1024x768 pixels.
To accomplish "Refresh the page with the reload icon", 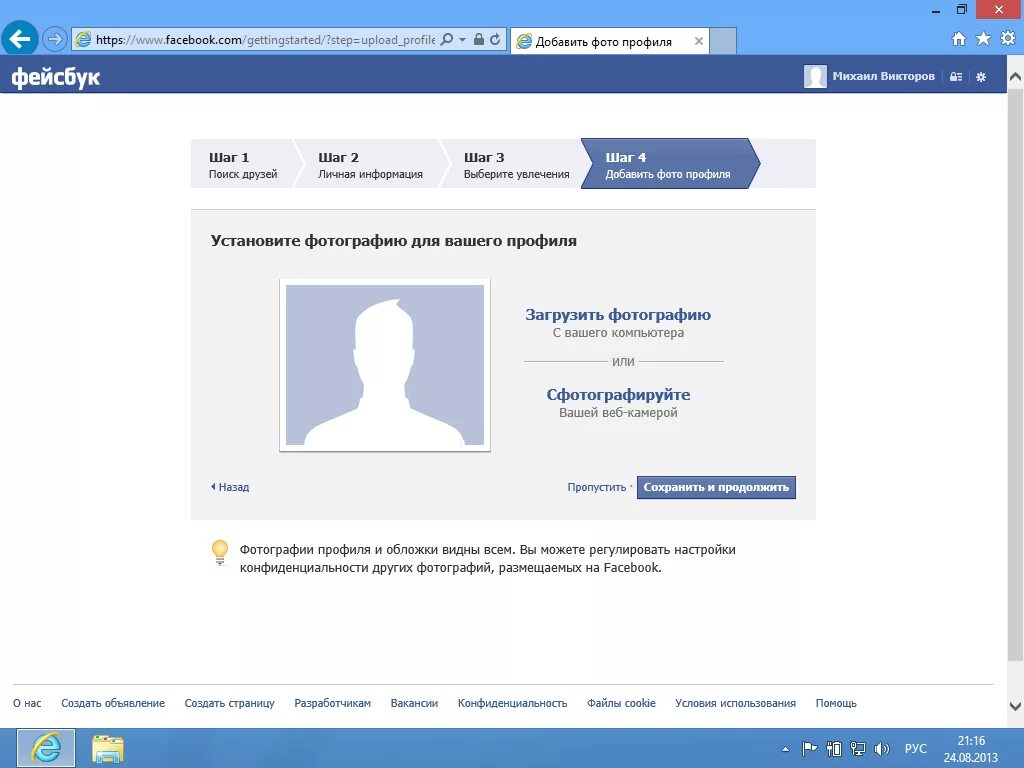I will (496, 39).
